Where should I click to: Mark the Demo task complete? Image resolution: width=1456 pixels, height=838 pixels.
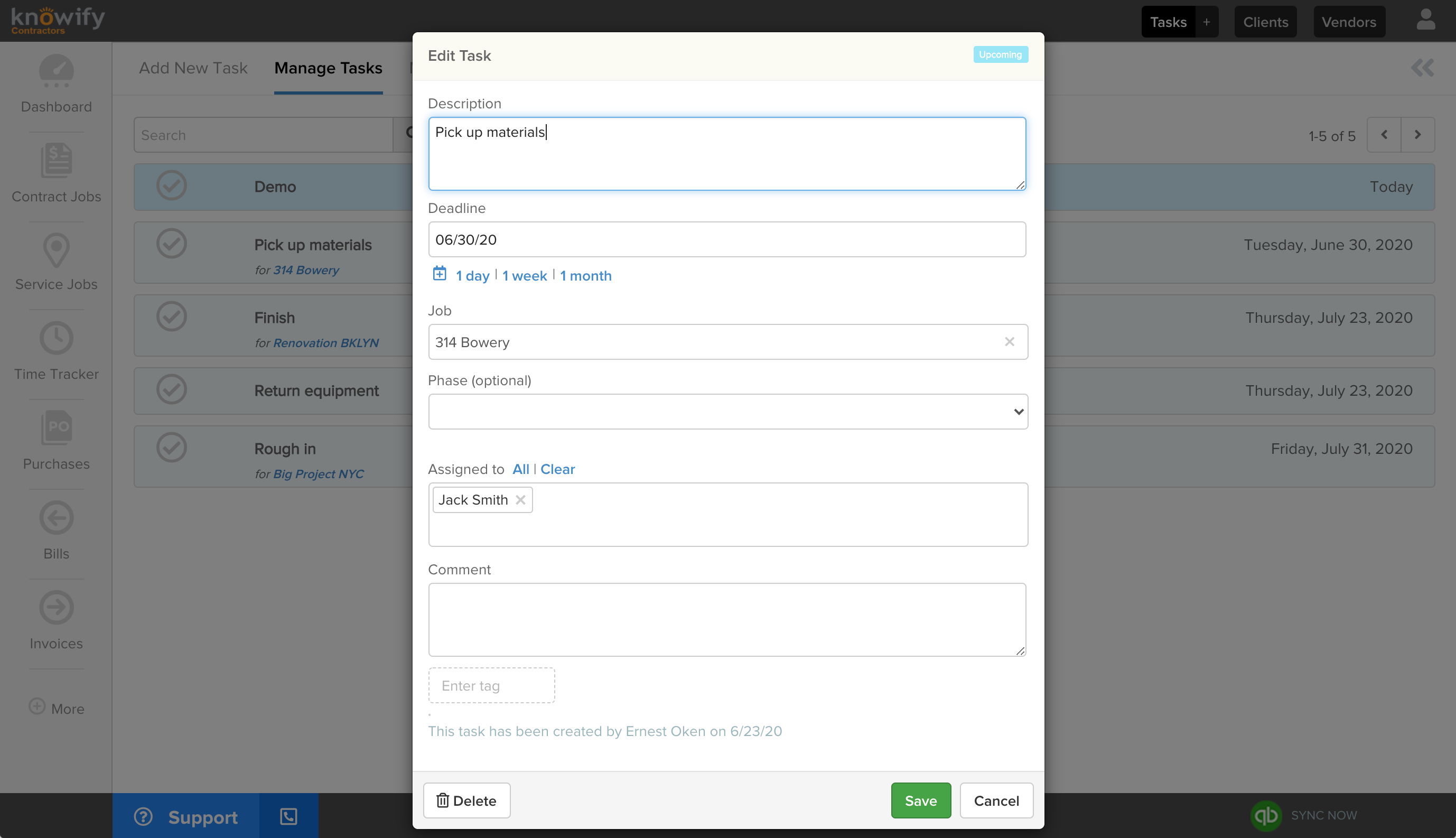[x=172, y=186]
